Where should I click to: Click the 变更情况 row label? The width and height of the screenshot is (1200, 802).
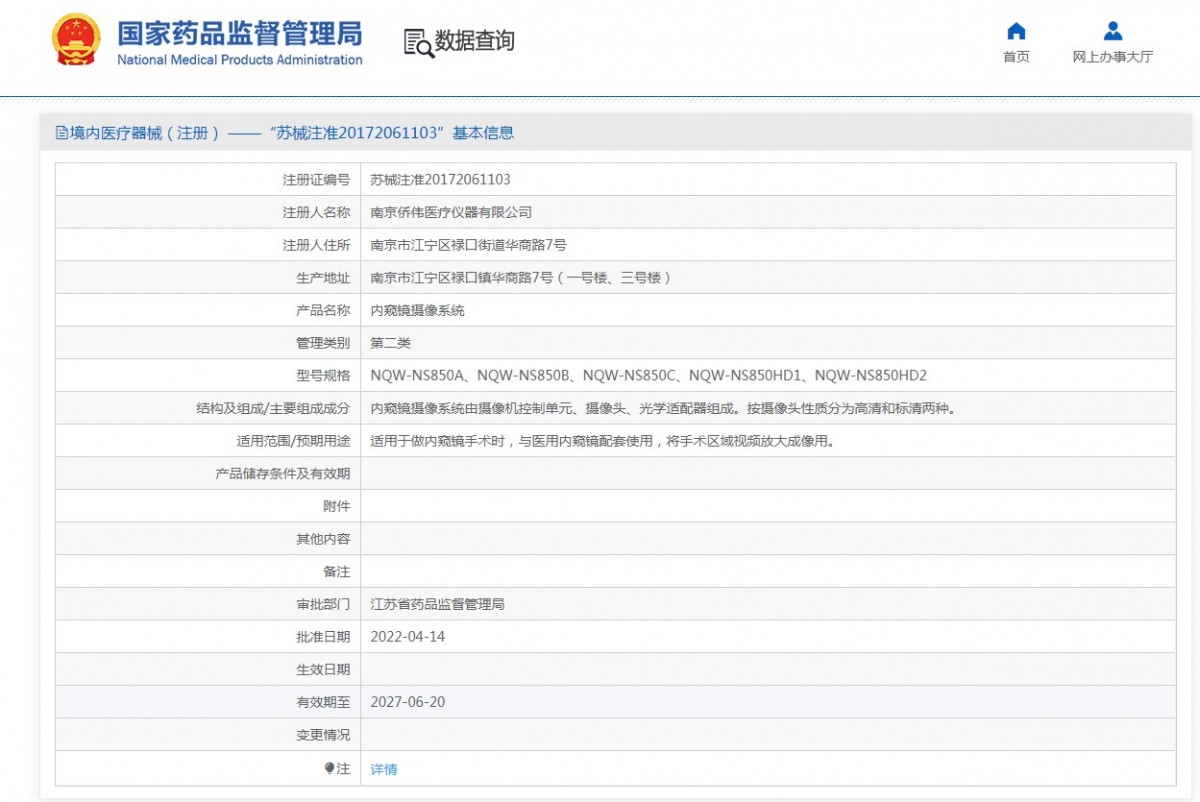pyautogui.click(x=323, y=735)
